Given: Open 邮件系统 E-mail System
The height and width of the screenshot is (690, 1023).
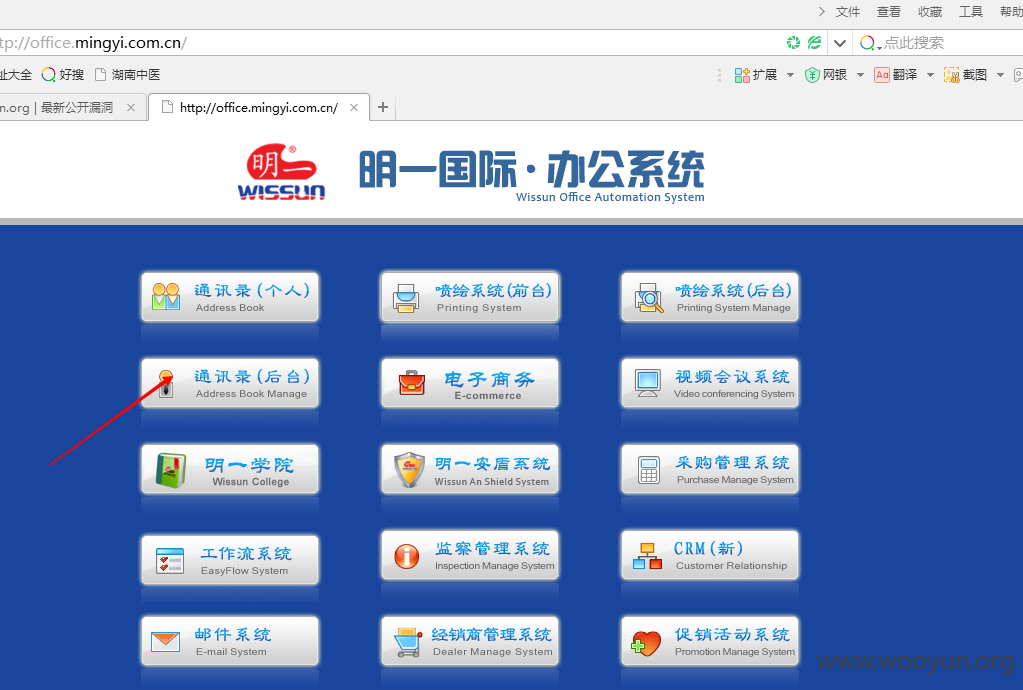Looking at the screenshot, I should pyautogui.click(x=230, y=642).
